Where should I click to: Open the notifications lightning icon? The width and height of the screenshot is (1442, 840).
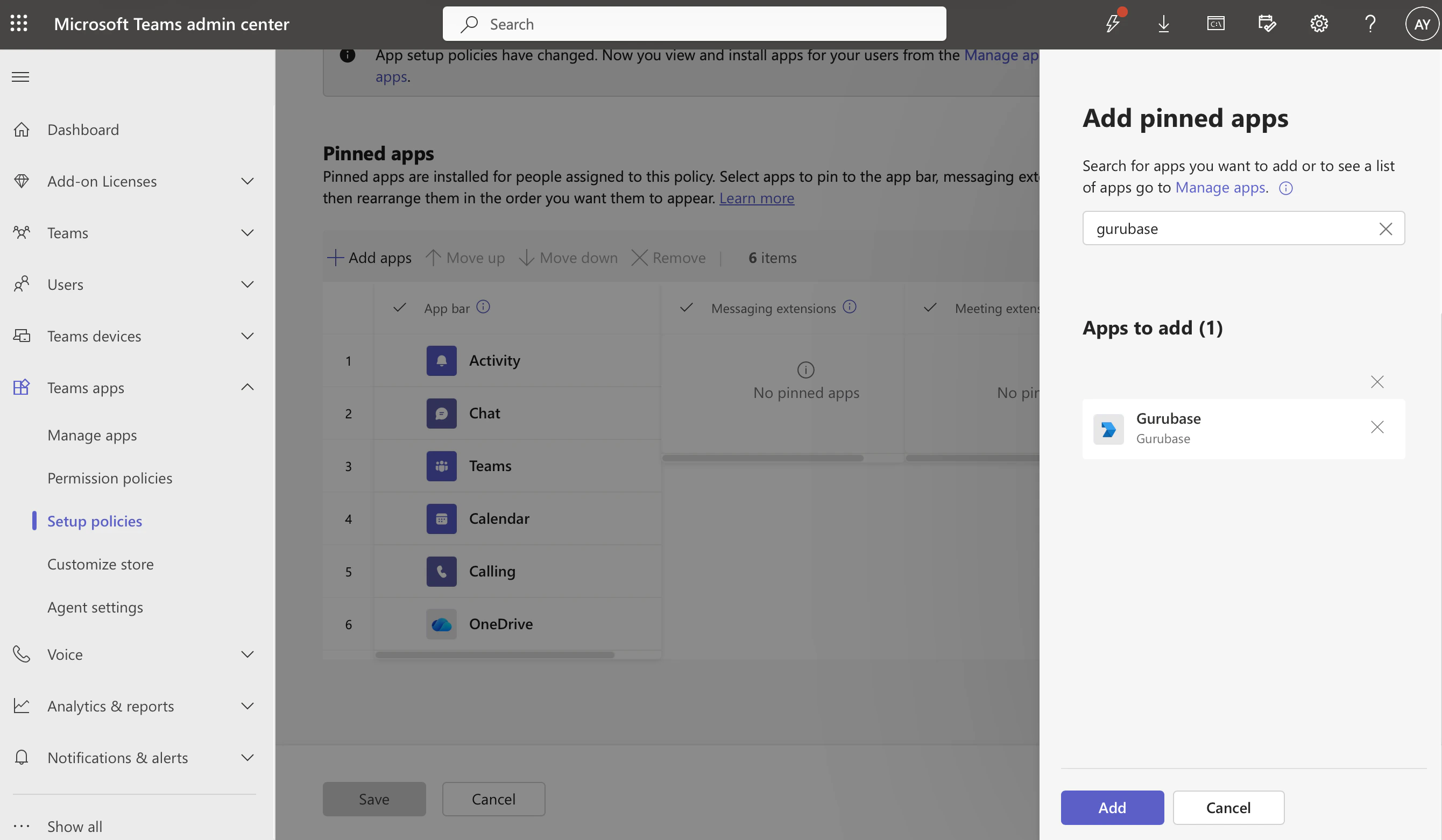point(1113,24)
